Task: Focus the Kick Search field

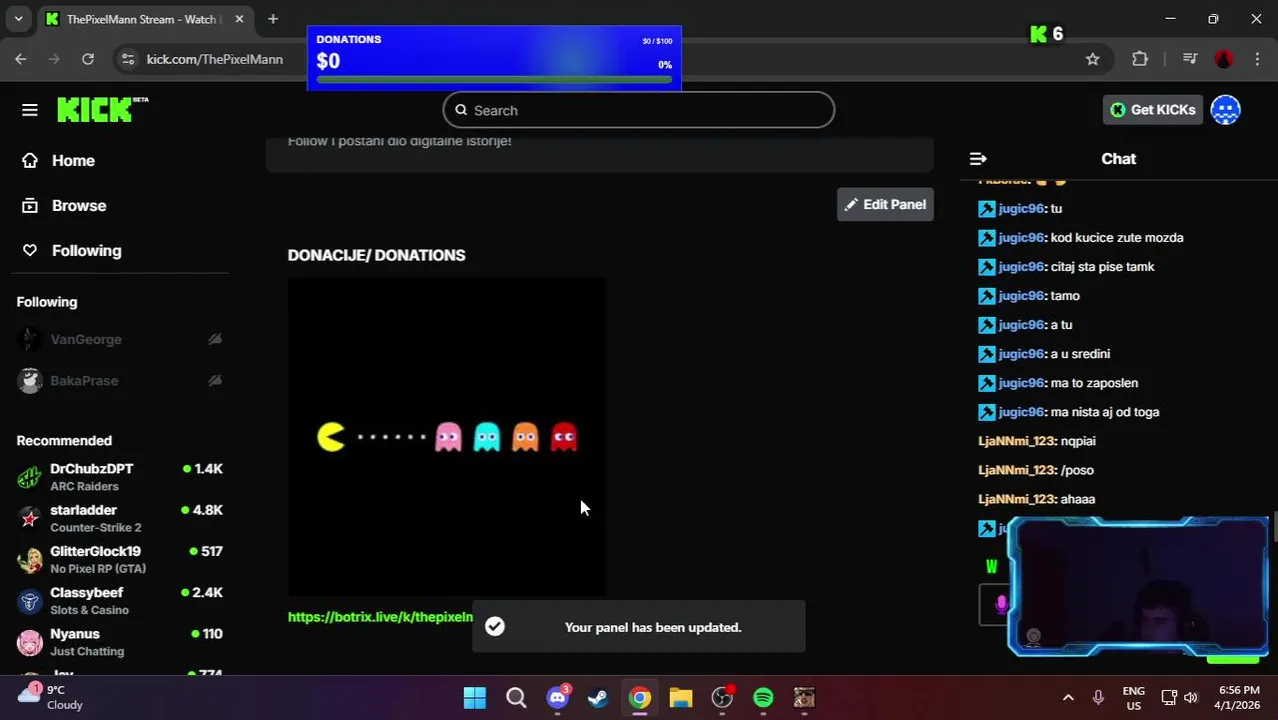Action: pos(638,110)
